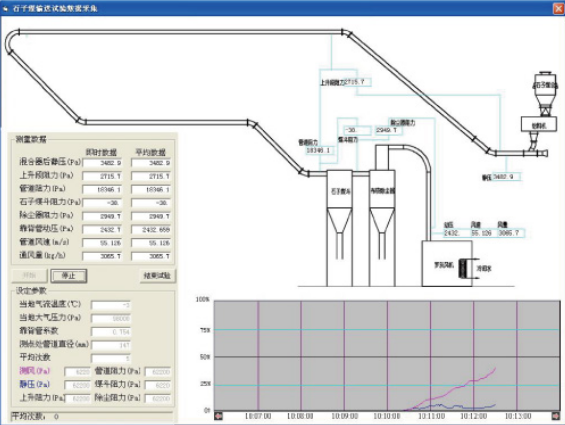The image size is (565, 425).
Task: Click the 10:12:00 time marker on chart axis
Action: pyautogui.click(x=473, y=416)
